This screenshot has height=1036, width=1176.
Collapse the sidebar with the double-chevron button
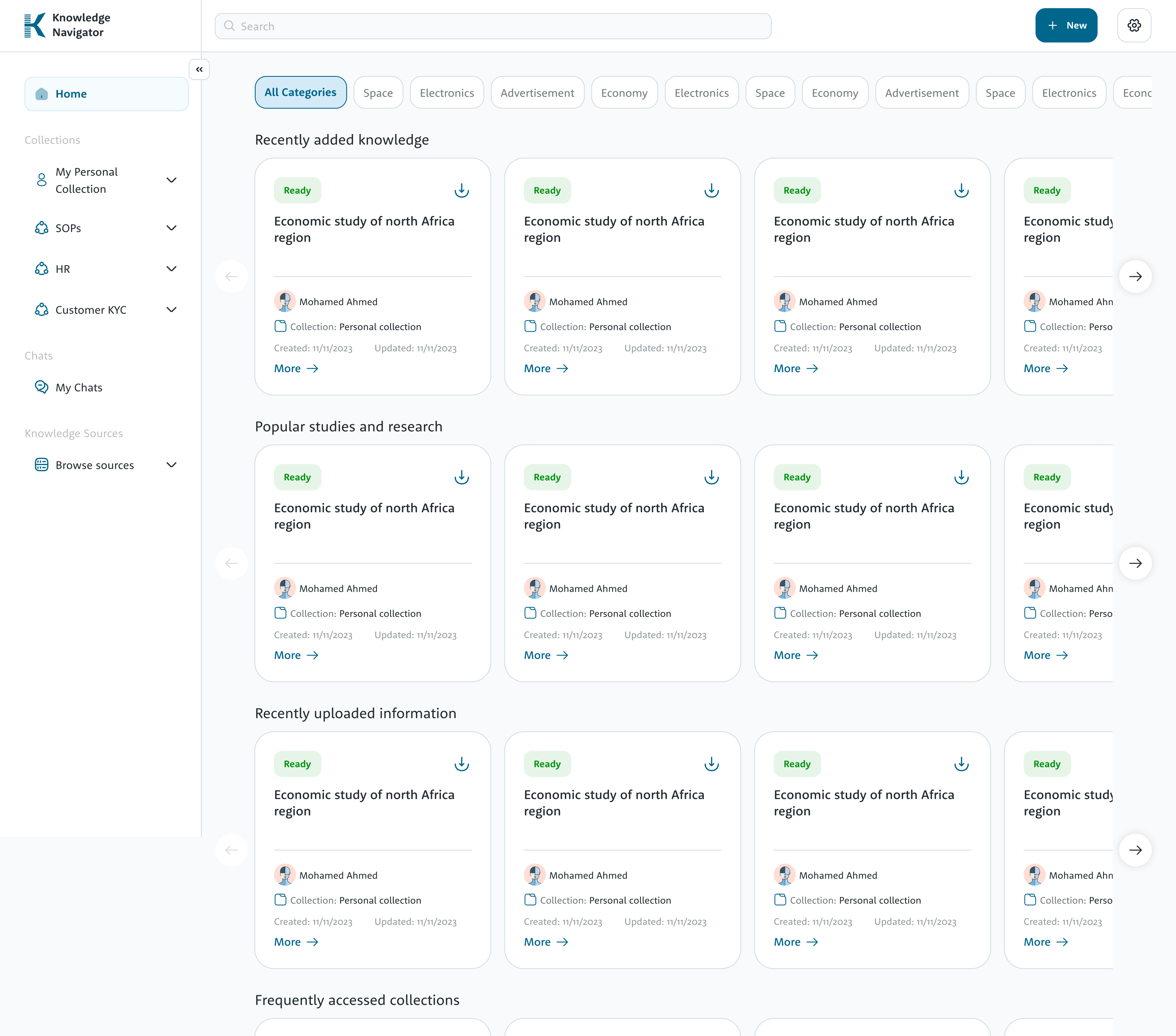pos(199,70)
